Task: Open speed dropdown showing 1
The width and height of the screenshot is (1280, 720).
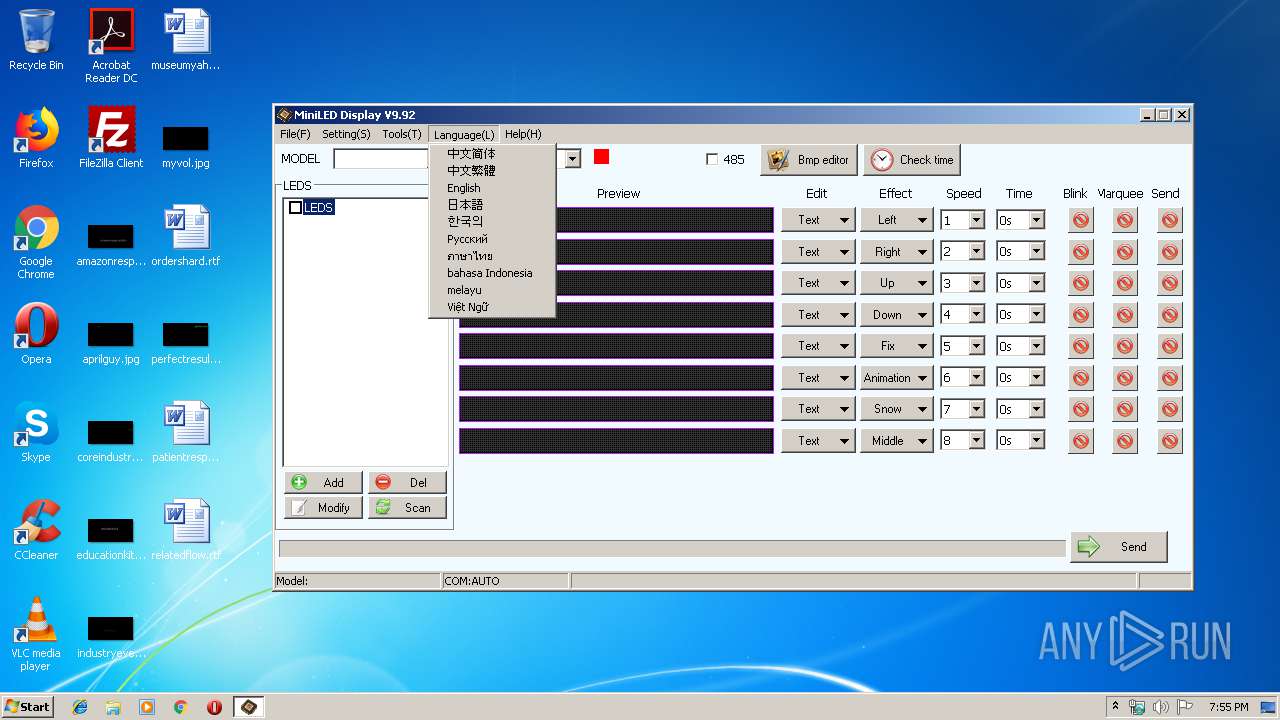Action: pyautogui.click(x=977, y=220)
